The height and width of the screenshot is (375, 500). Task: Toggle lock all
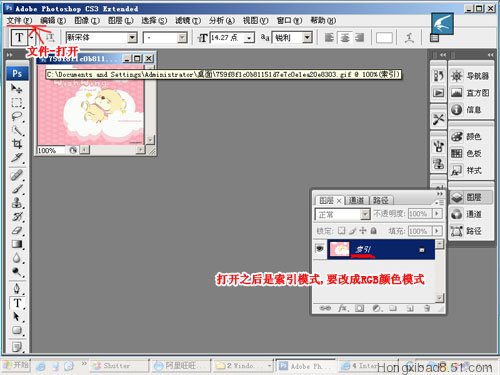(374, 231)
